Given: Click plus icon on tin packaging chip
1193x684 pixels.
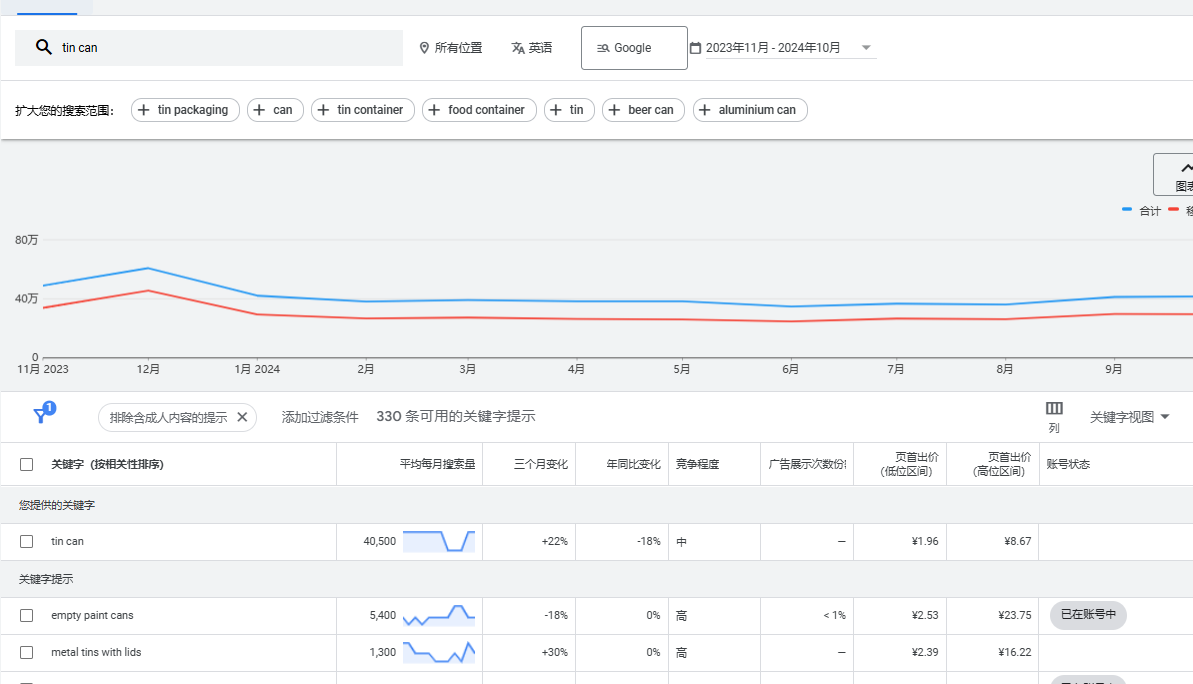Looking at the screenshot, I should pyautogui.click(x=144, y=110).
